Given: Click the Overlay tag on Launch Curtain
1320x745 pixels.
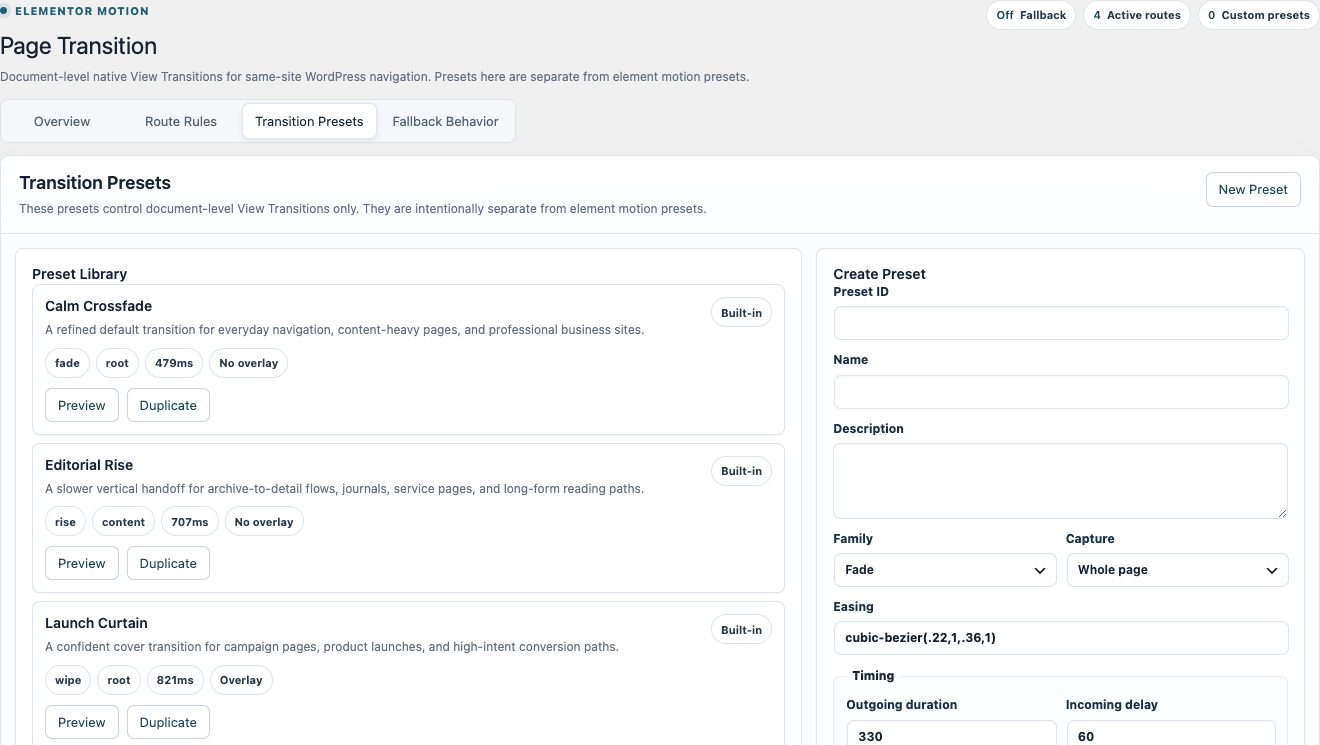Looking at the screenshot, I should click(241, 680).
